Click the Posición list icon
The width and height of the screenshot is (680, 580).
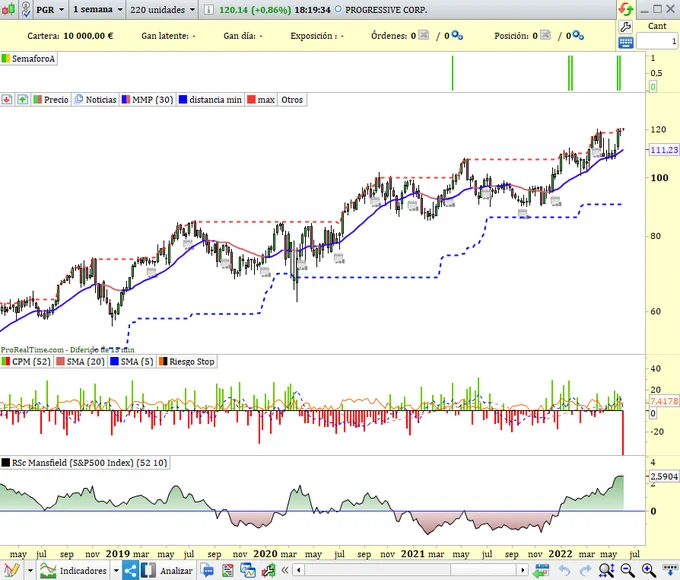(x=545, y=35)
